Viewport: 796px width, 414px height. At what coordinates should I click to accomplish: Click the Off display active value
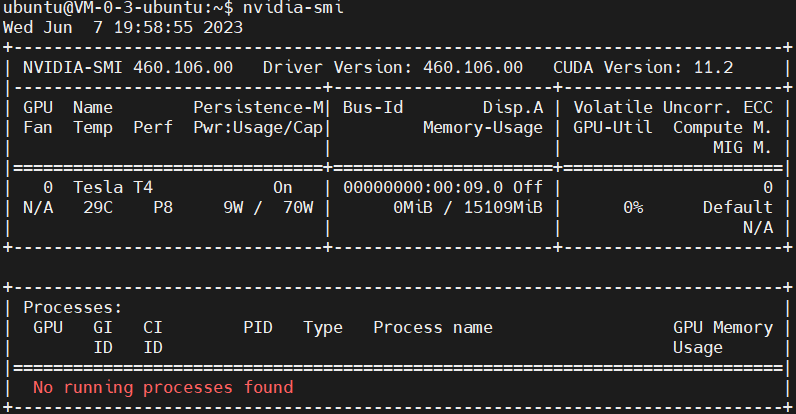pos(528,187)
